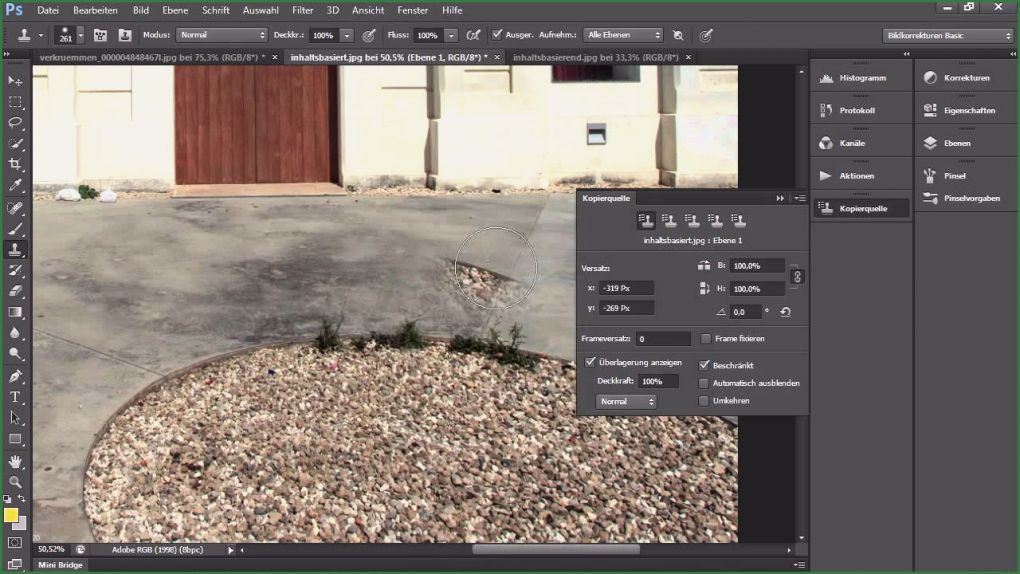Viewport: 1020px width, 574px height.
Task: Select the Dodge tool
Action: pyautogui.click(x=15, y=354)
